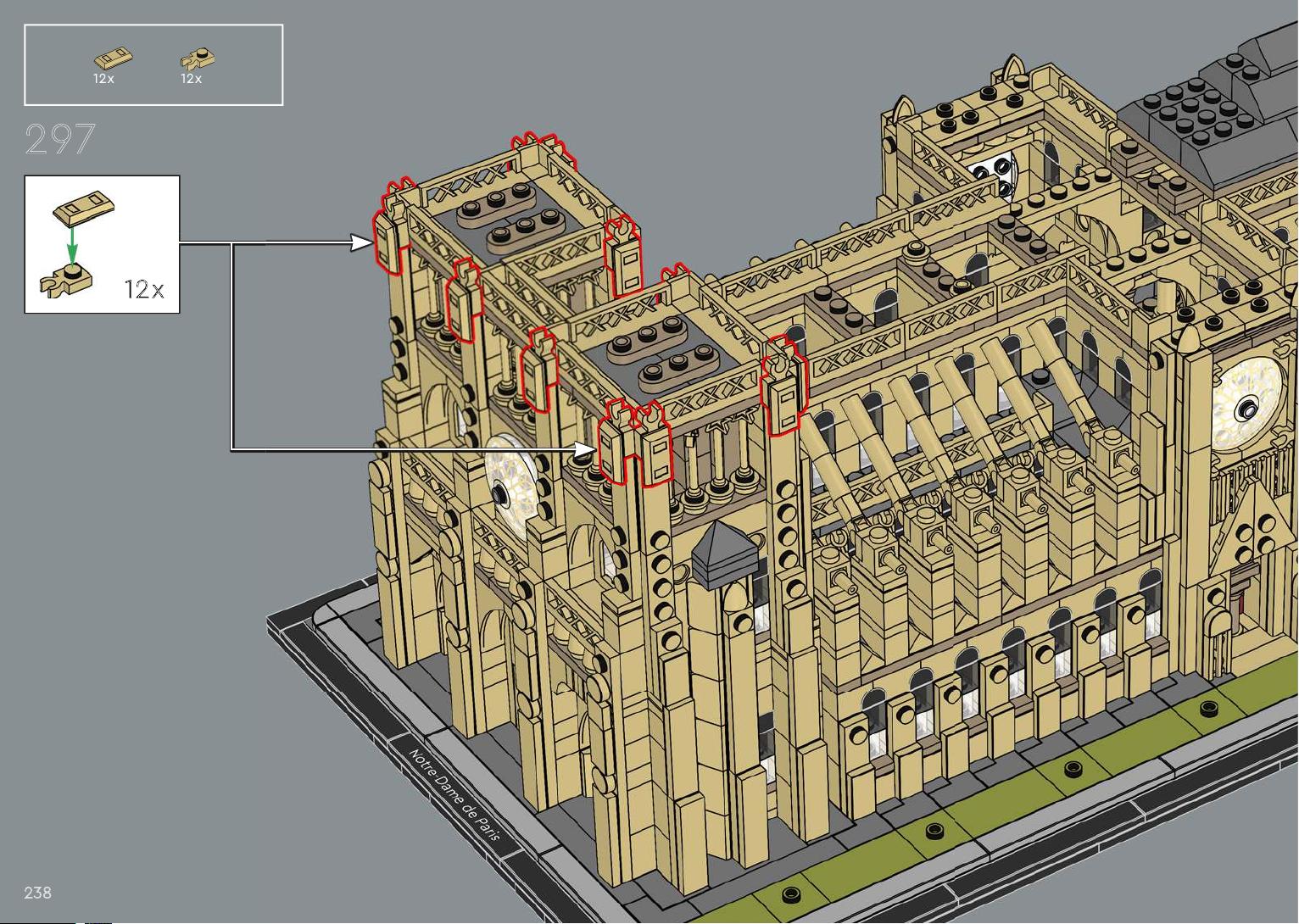Click the large 12x quantity label
Screen dimensions: 1299x924
[x=144, y=290]
